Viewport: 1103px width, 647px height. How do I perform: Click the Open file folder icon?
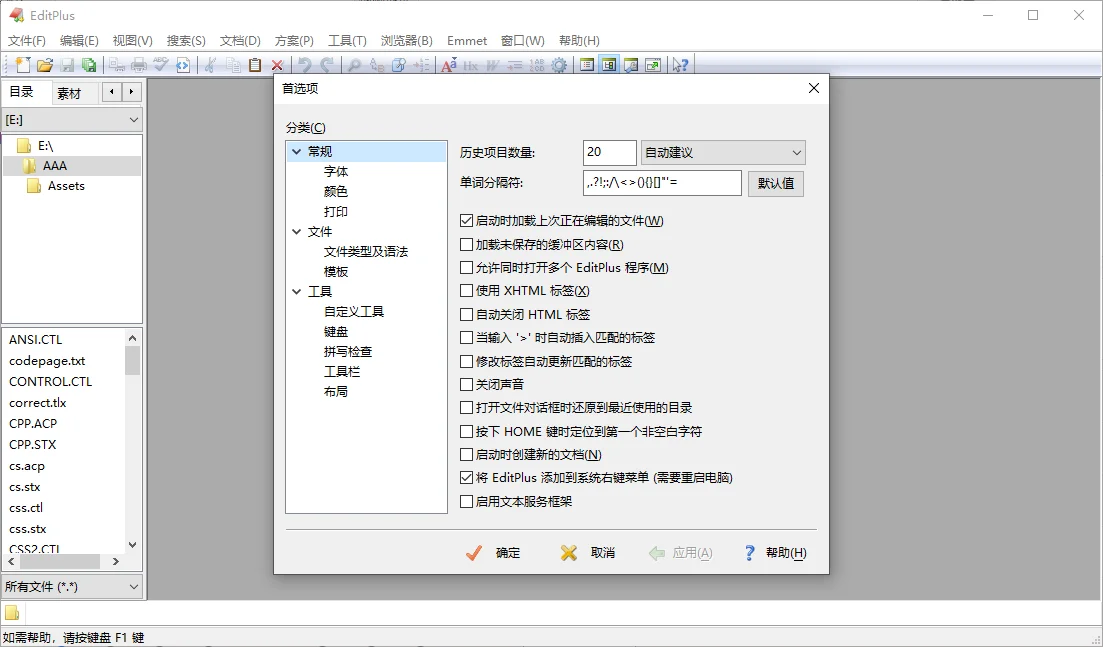pos(45,65)
